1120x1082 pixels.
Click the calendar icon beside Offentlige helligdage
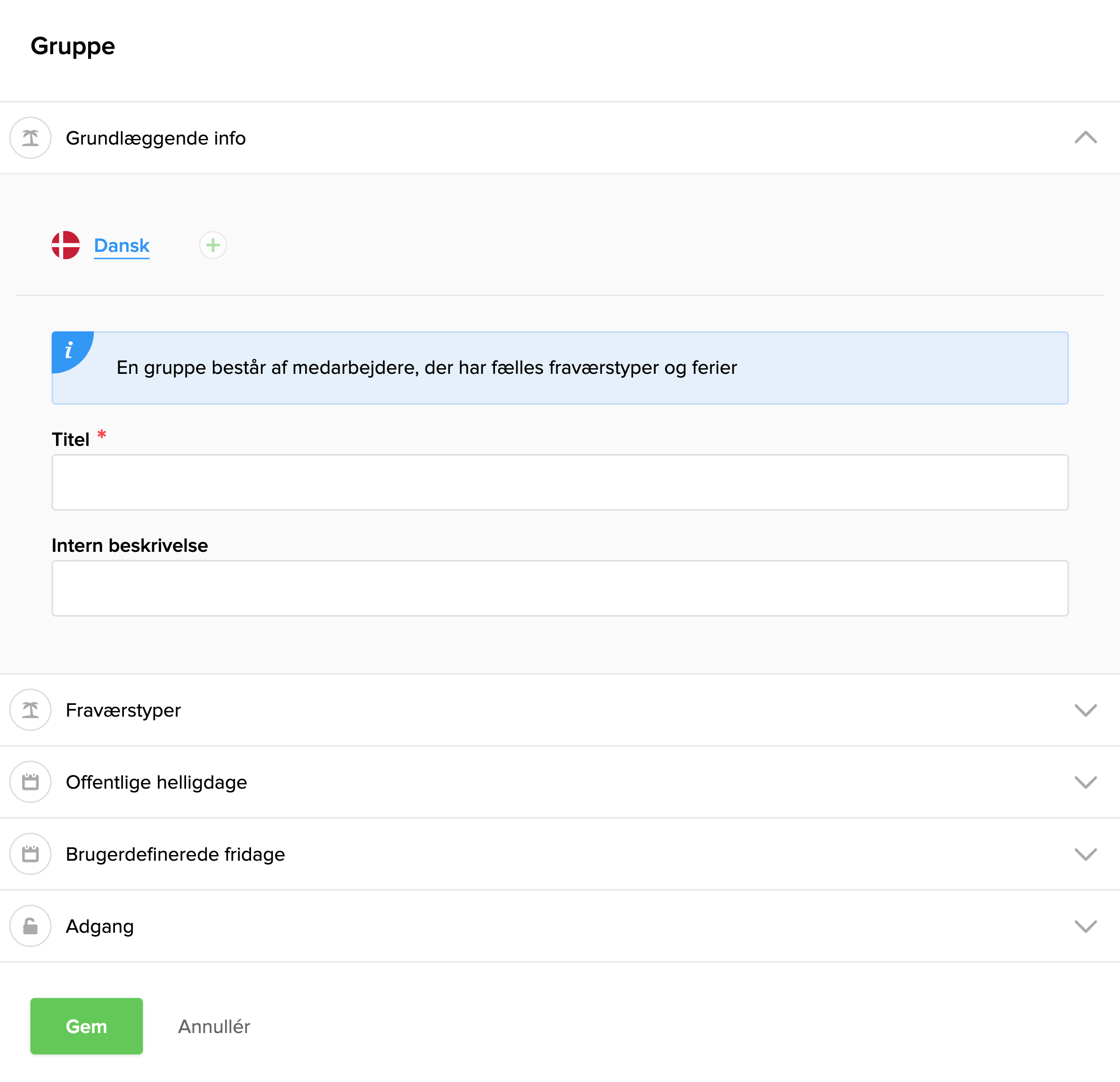click(30, 782)
